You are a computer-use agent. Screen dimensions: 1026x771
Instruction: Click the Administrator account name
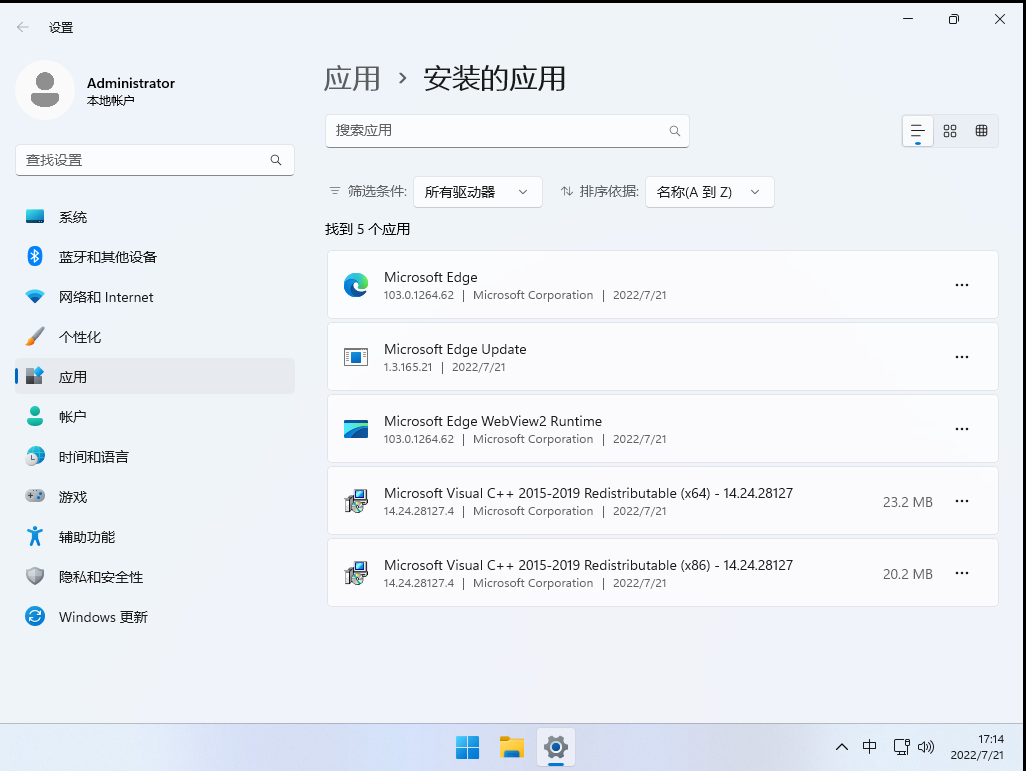click(131, 83)
